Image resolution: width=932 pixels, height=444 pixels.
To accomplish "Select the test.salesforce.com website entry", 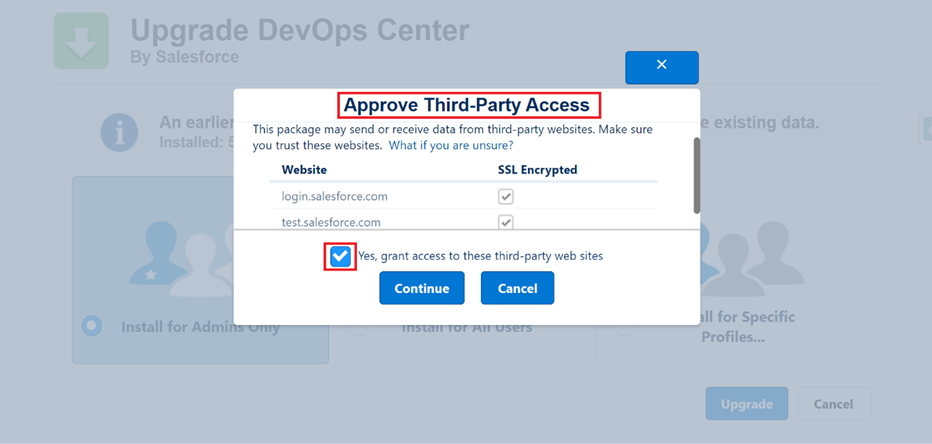I will (331, 222).
